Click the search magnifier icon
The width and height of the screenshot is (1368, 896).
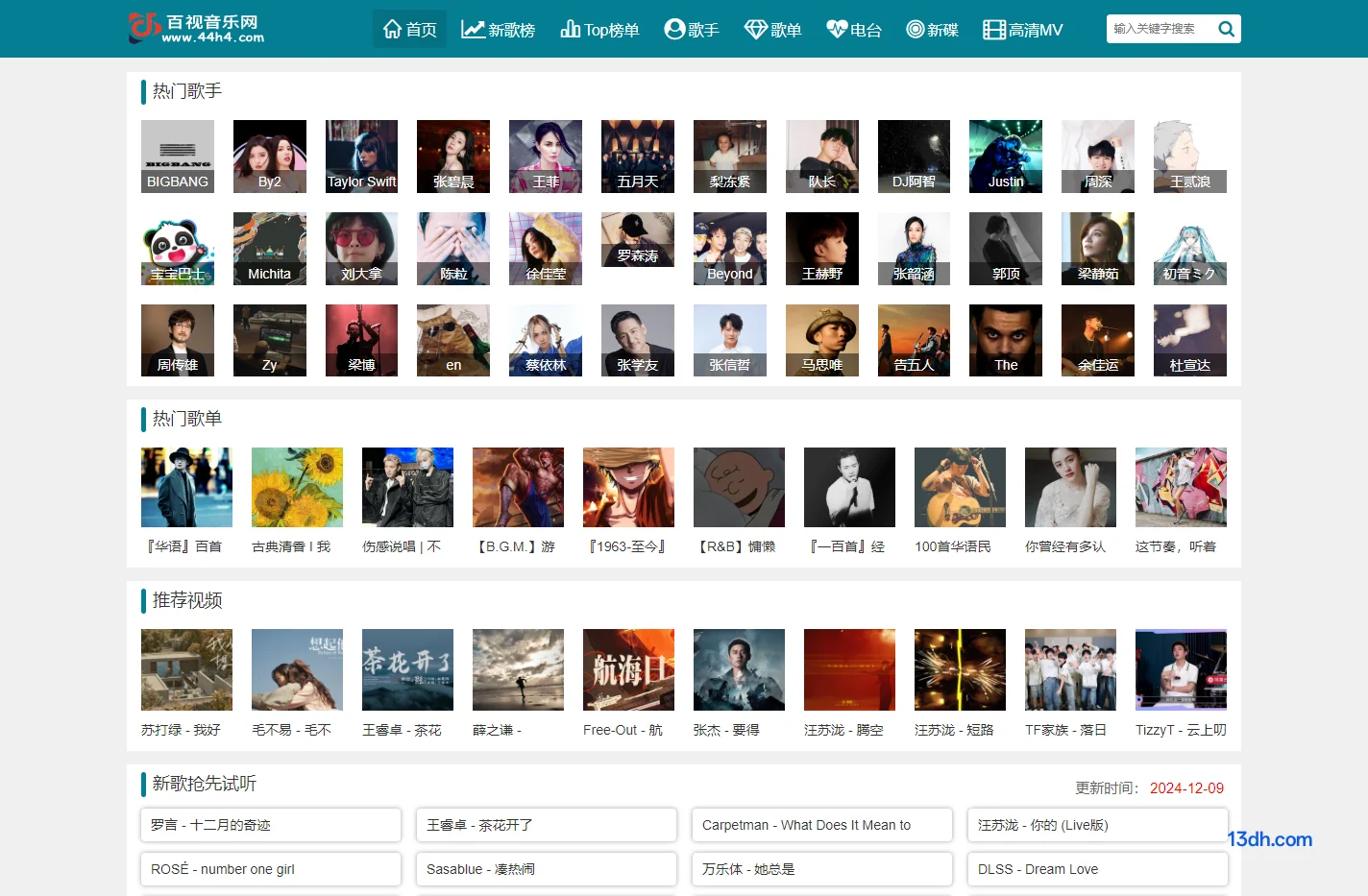point(1226,29)
